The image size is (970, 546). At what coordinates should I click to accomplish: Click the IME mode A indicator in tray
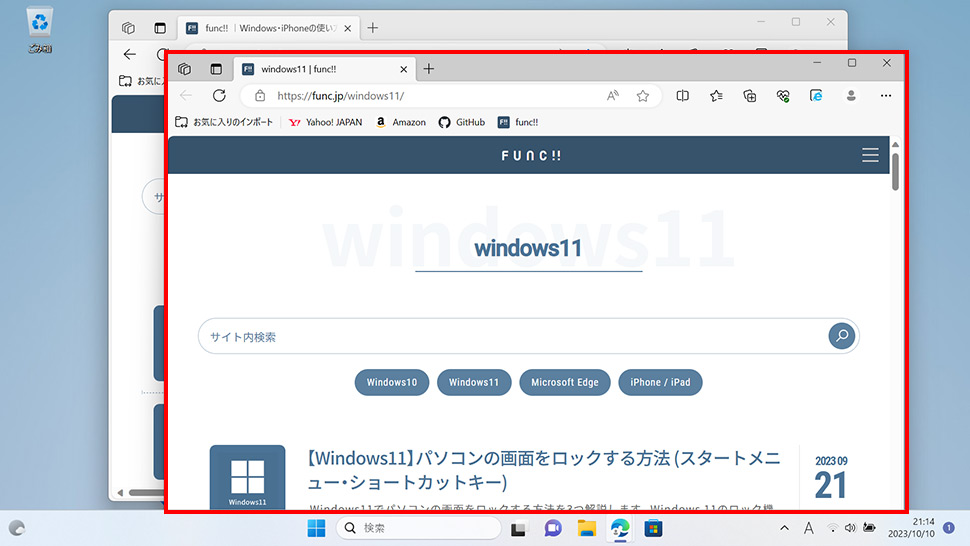pyautogui.click(x=809, y=528)
